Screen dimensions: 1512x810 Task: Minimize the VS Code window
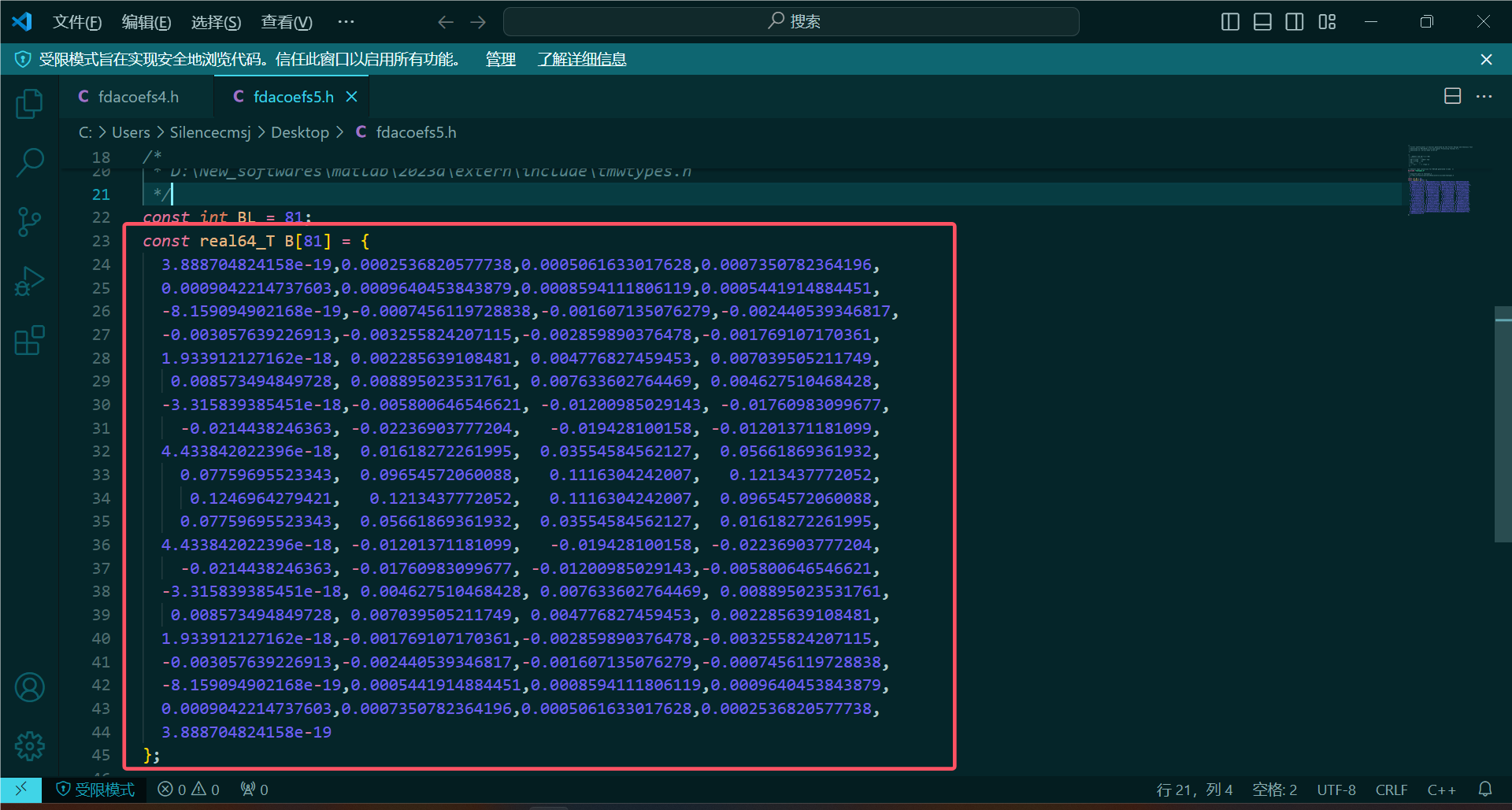[1371, 22]
